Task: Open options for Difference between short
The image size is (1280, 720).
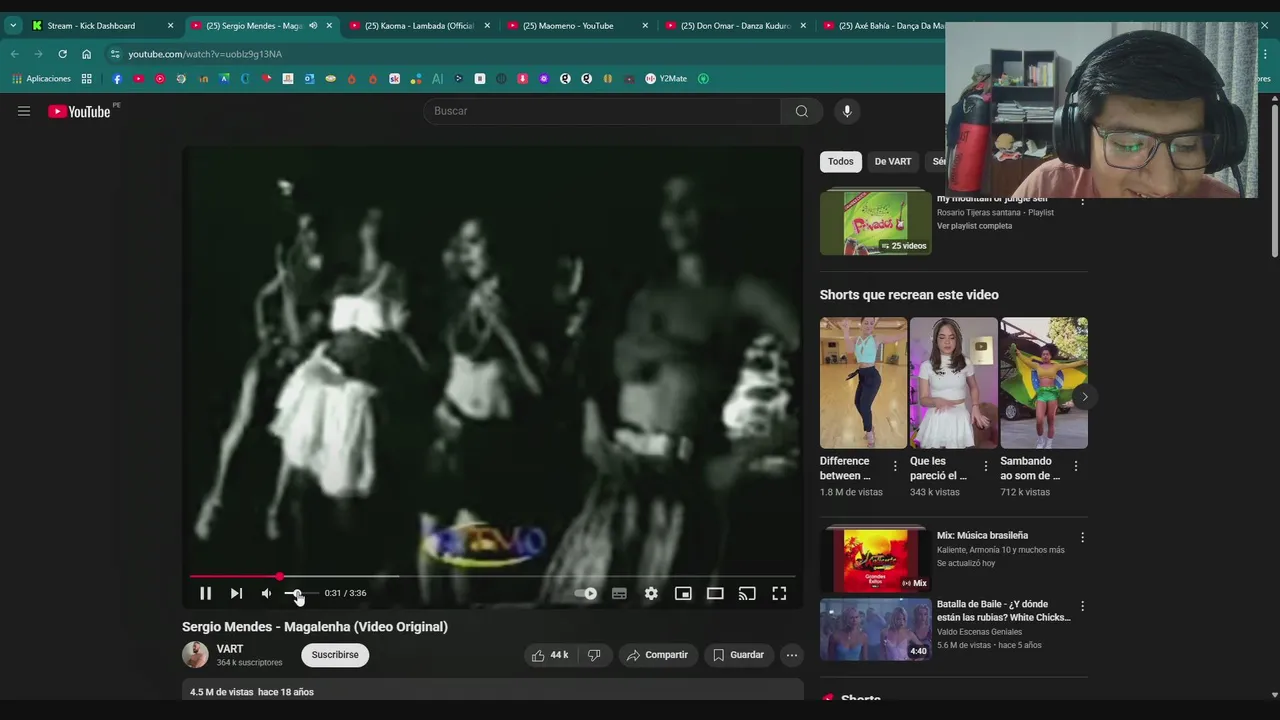Action: (895, 466)
